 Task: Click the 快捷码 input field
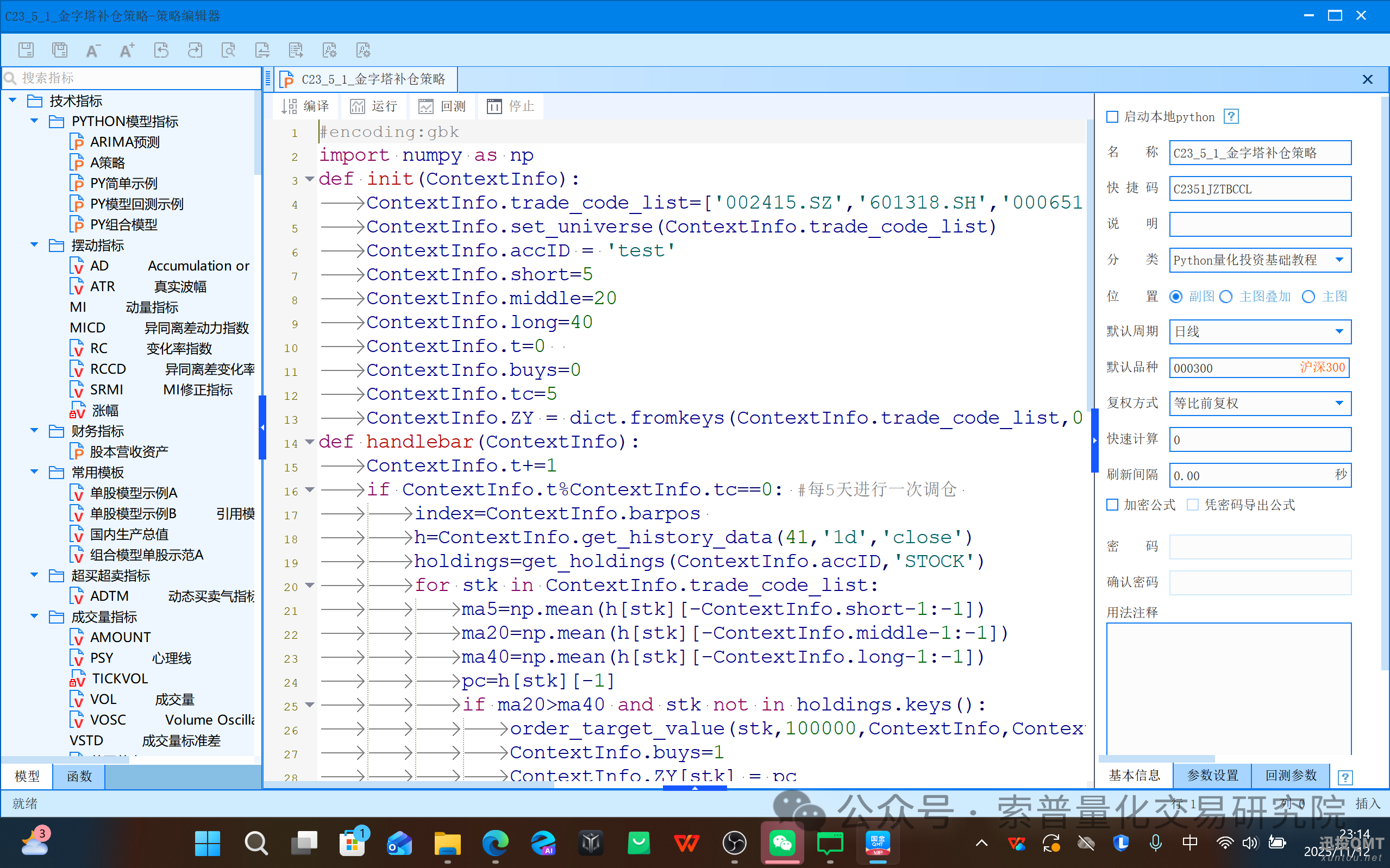[1259, 189]
